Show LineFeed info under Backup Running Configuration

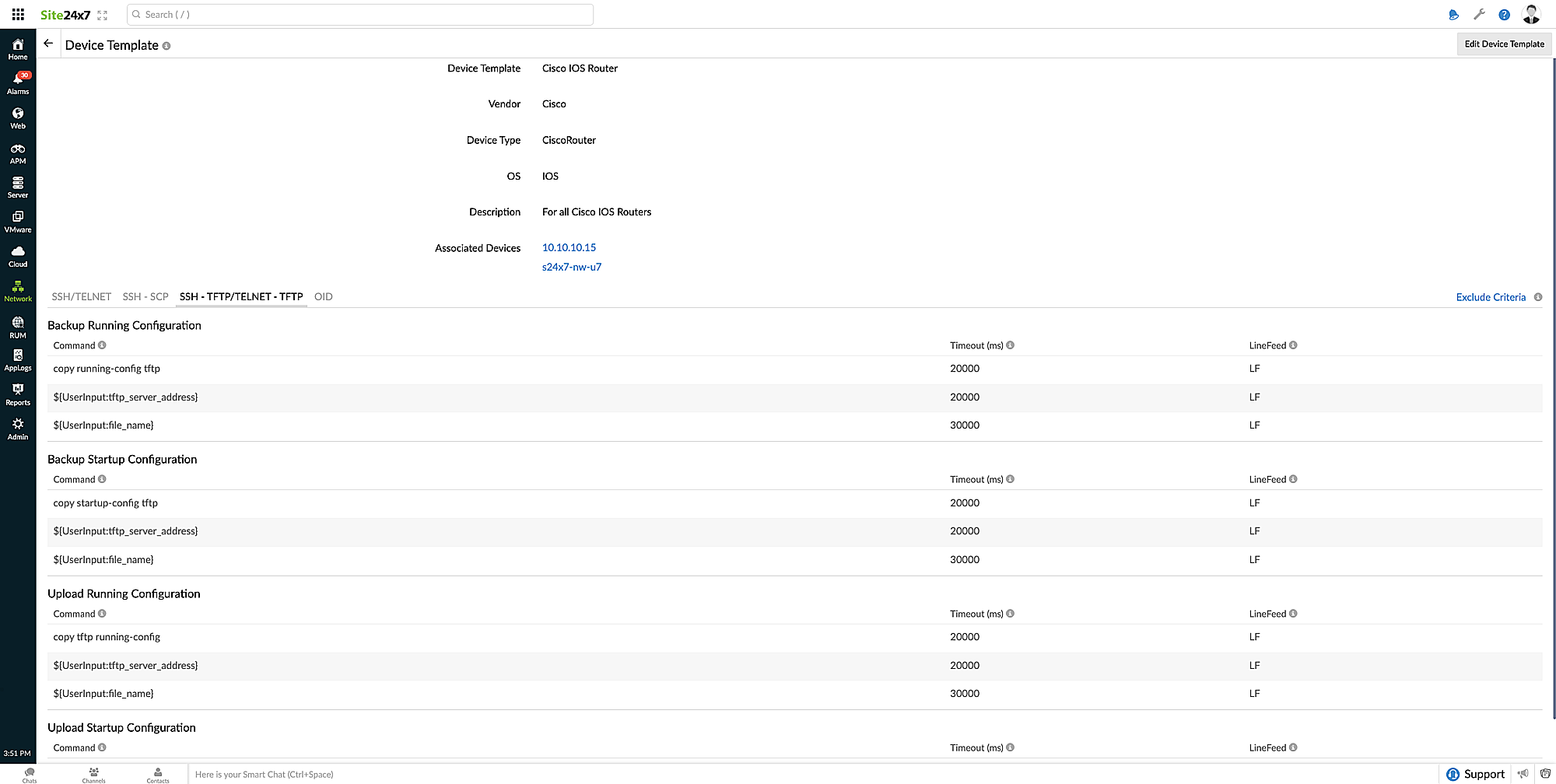pyautogui.click(x=1293, y=345)
